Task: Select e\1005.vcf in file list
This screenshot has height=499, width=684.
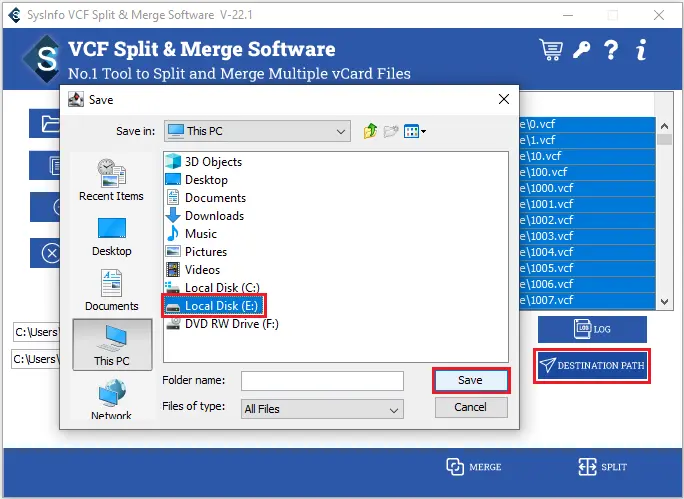Action: pyautogui.click(x=587, y=268)
